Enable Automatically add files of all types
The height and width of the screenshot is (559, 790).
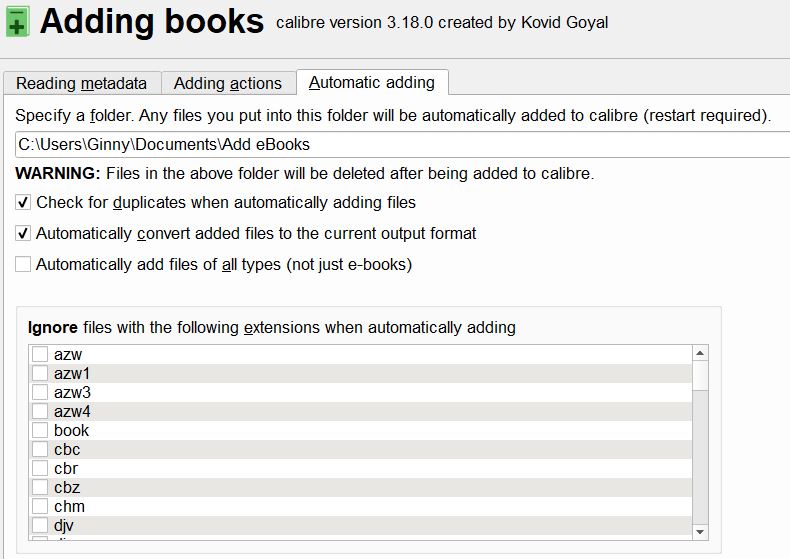(24, 265)
